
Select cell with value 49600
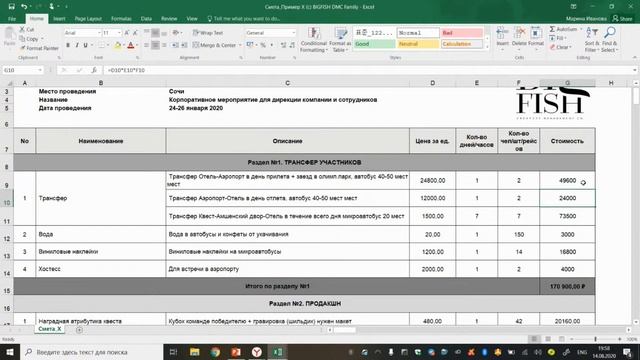(x=567, y=180)
